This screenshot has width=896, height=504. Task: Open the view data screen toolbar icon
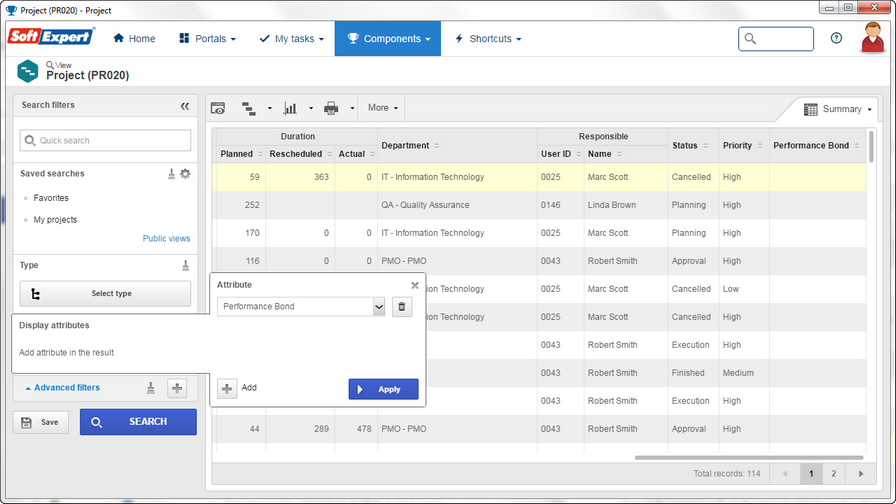(x=218, y=108)
